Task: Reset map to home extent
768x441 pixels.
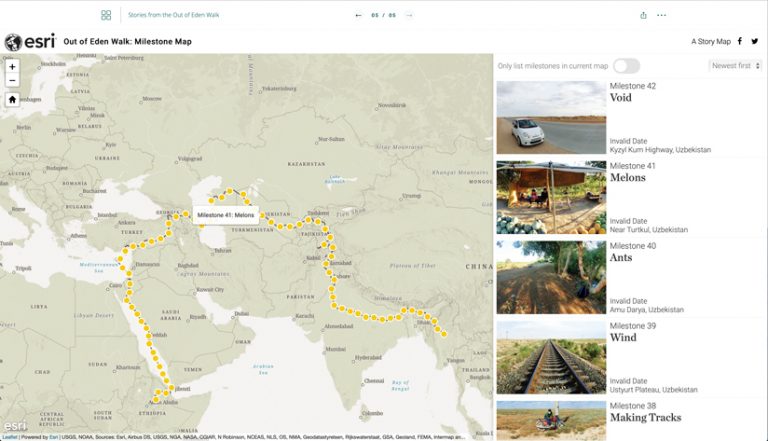Action: click(12, 99)
